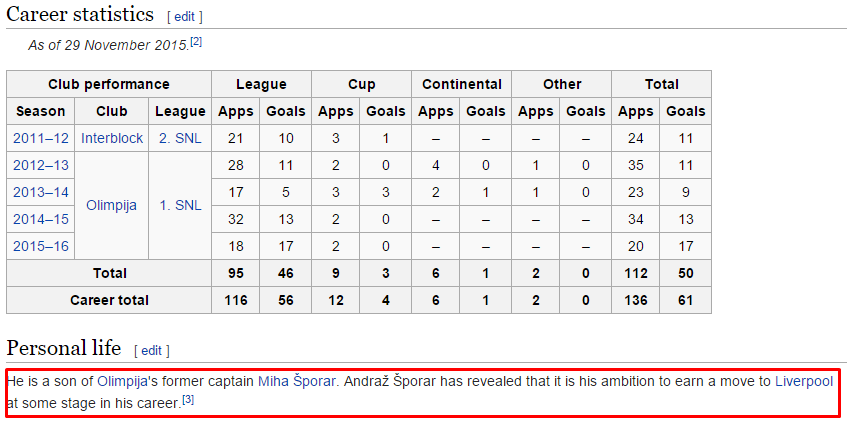Click the Continental column header
Screen dimensions: 852x428
click(462, 84)
